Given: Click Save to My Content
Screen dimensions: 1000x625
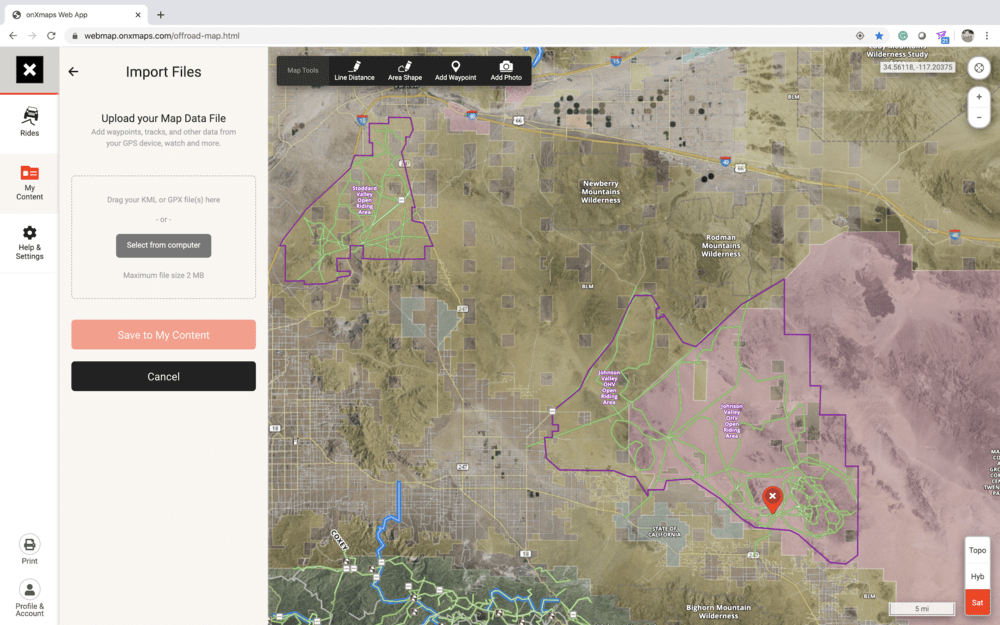Looking at the screenshot, I should click(x=163, y=335).
